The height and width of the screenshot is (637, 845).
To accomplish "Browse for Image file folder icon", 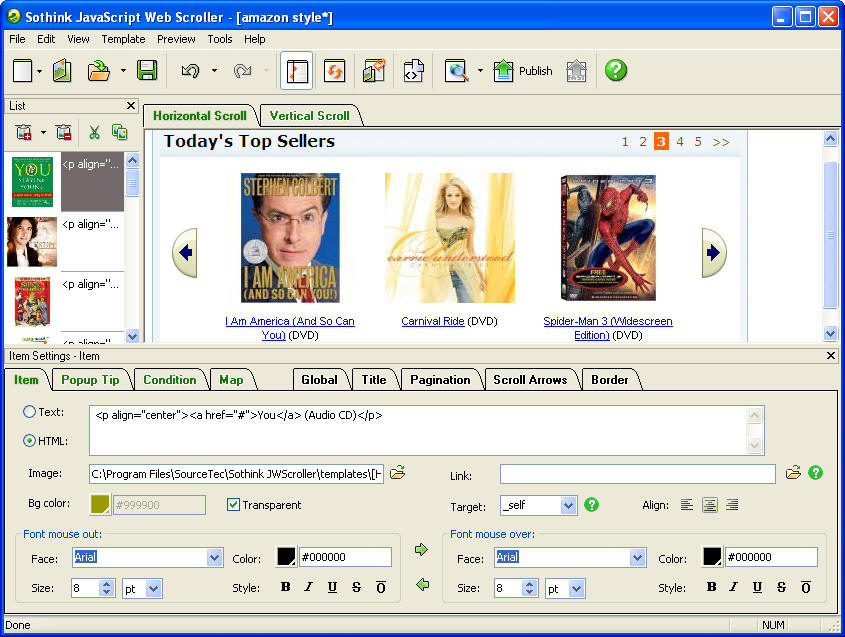I will 397,473.
